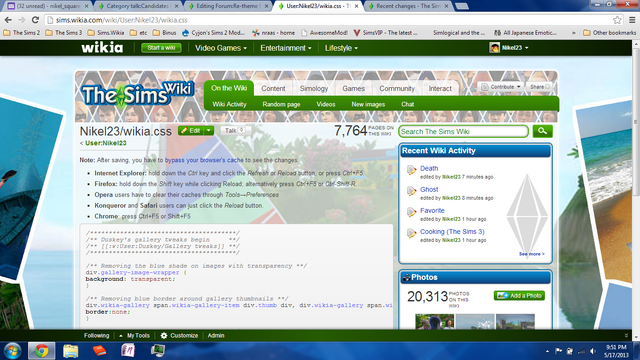
Task: Open the first photo thumbnail
Action: click(x=434, y=321)
